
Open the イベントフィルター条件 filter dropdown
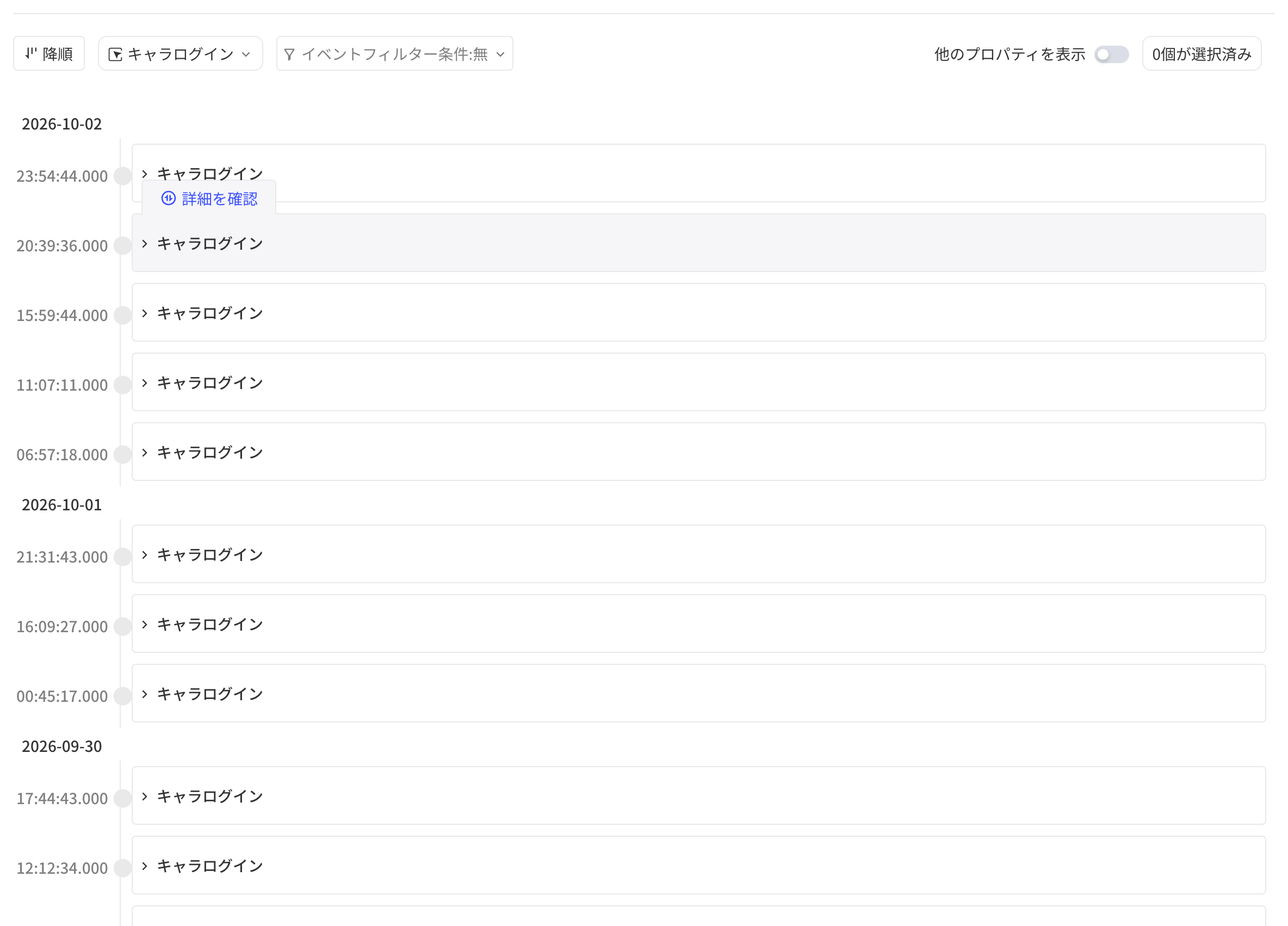click(x=394, y=54)
